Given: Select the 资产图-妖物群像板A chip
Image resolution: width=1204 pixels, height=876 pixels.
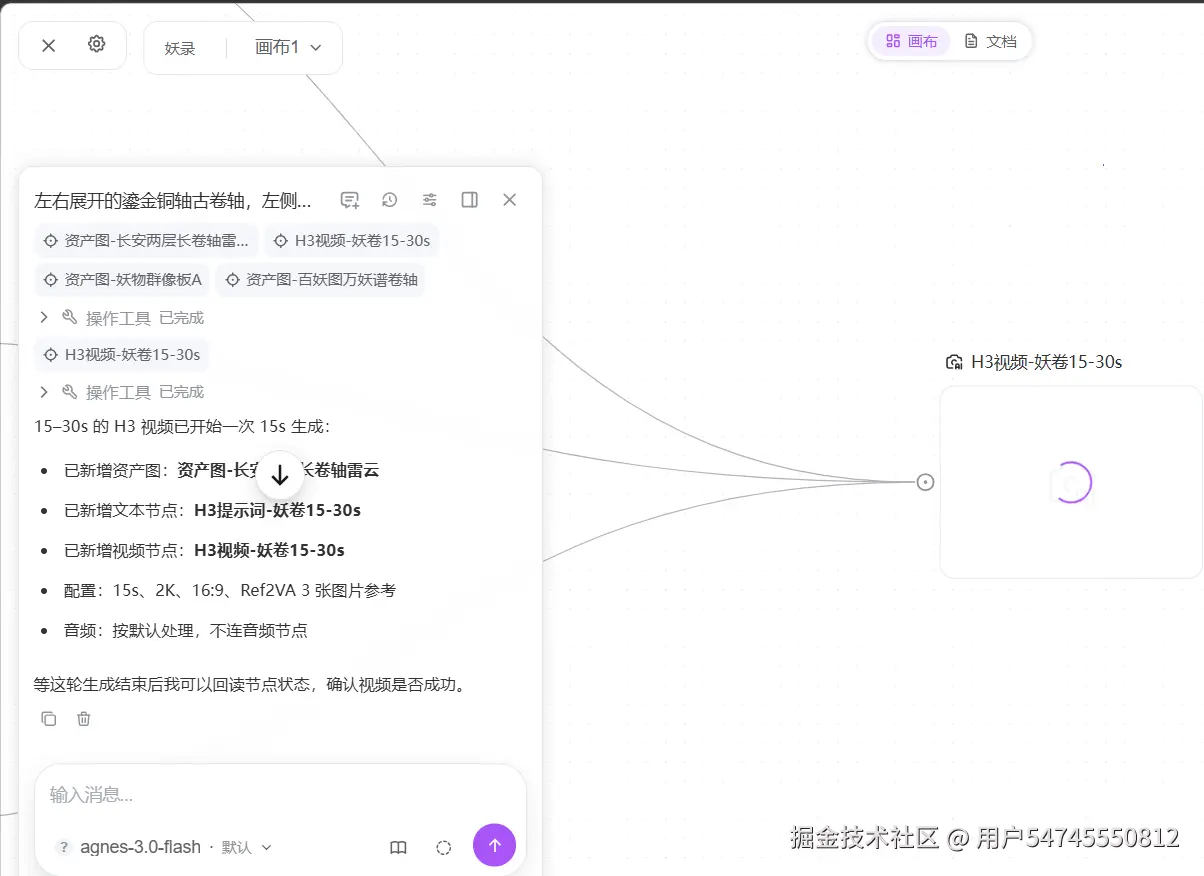Looking at the screenshot, I should point(122,280).
